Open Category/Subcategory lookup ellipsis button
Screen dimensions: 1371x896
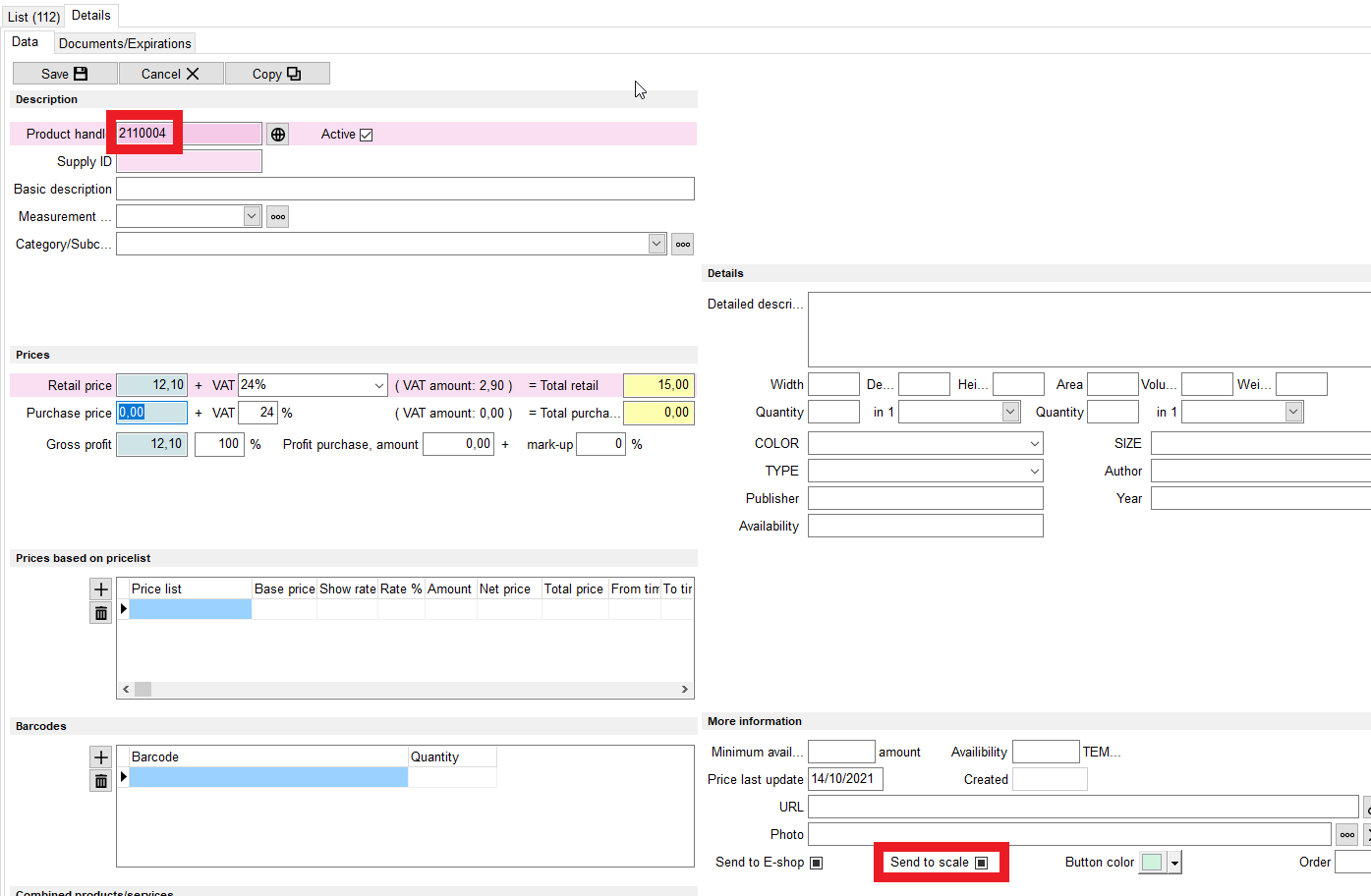coord(683,245)
